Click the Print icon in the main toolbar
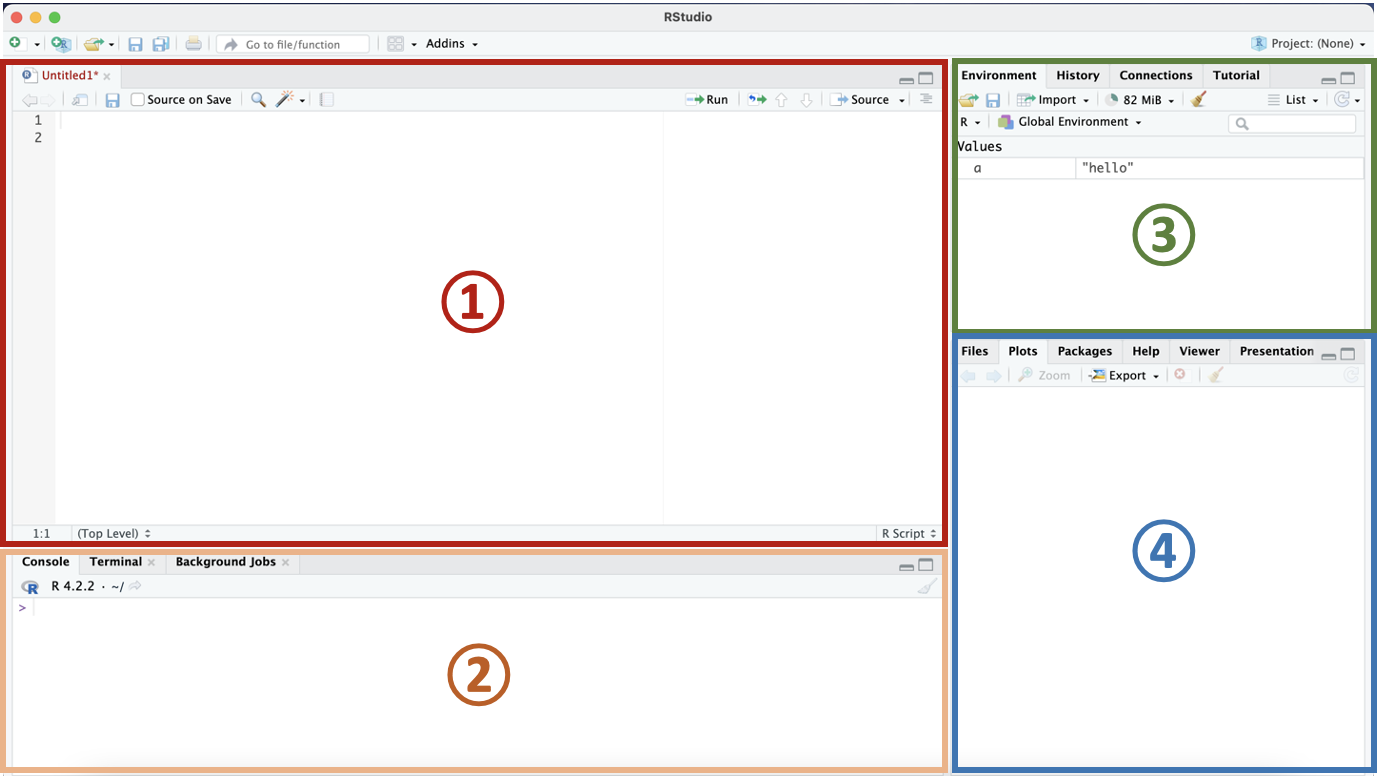Image resolution: width=1380 pixels, height=776 pixels. [194, 44]
